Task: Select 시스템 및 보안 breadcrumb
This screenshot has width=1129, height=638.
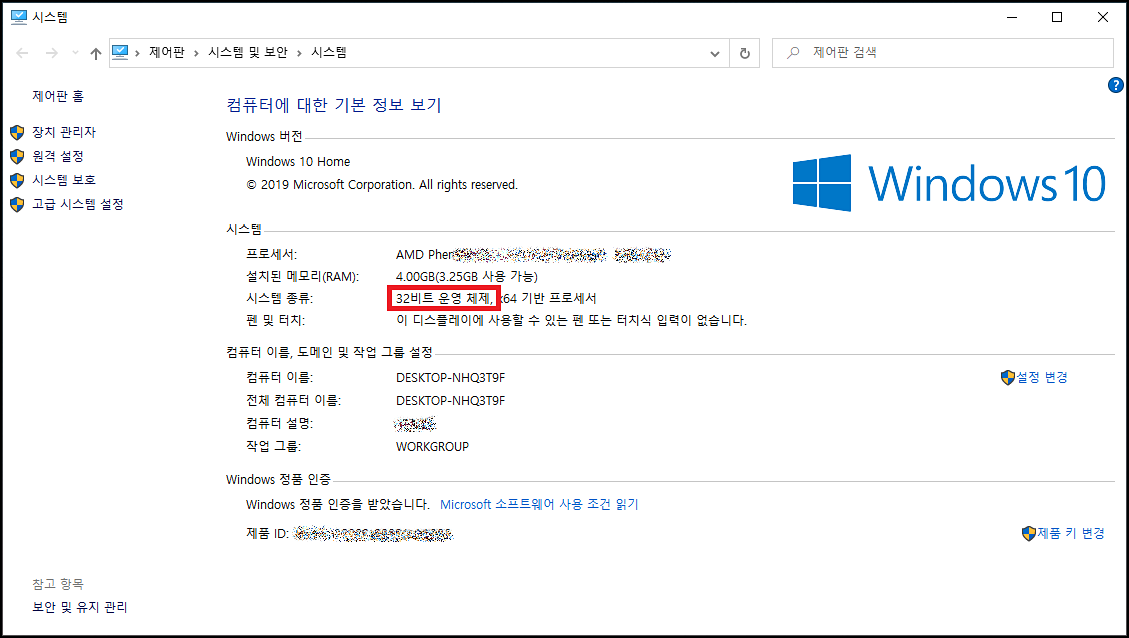Action: 248,53
